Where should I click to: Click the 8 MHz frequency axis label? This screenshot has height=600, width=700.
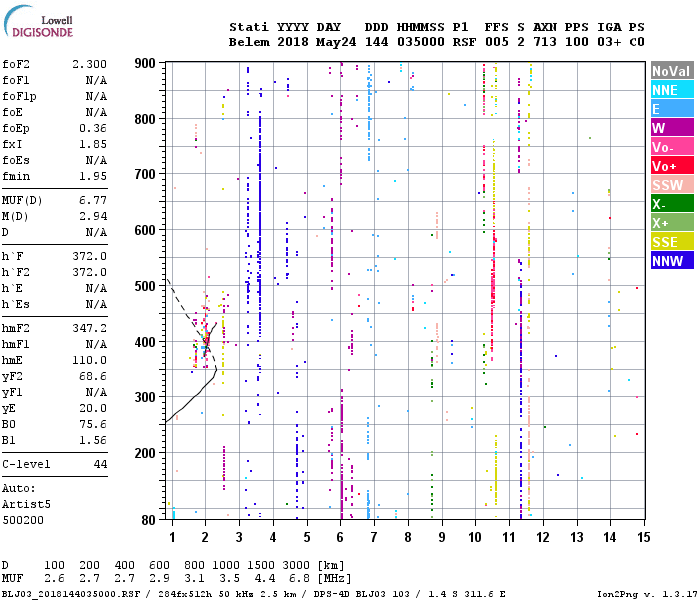pos(408,537)
